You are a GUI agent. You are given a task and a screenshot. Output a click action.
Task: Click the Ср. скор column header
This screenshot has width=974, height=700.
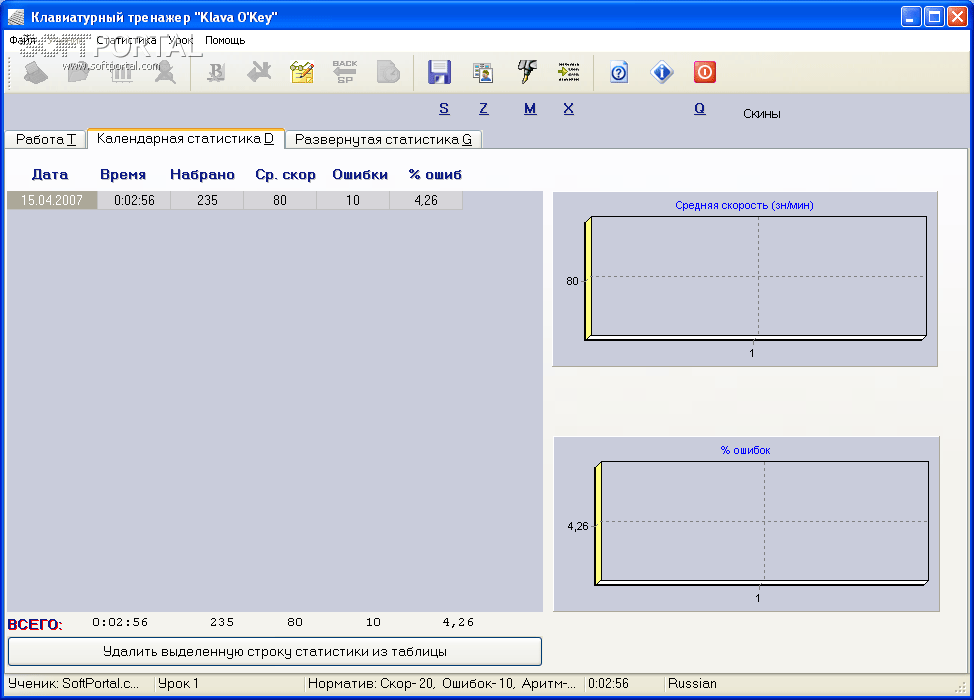click(285, 175)
